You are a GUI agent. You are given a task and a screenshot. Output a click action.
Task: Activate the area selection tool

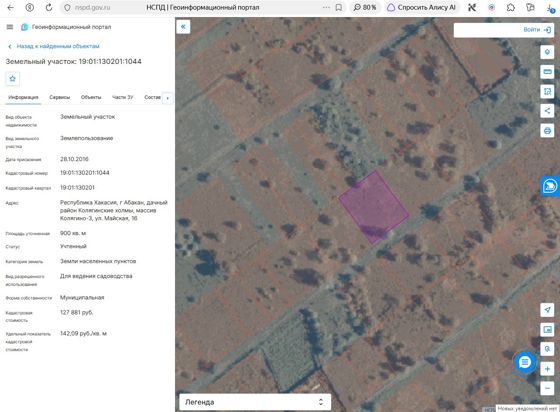pyautogui.click(x=547, y=91)
